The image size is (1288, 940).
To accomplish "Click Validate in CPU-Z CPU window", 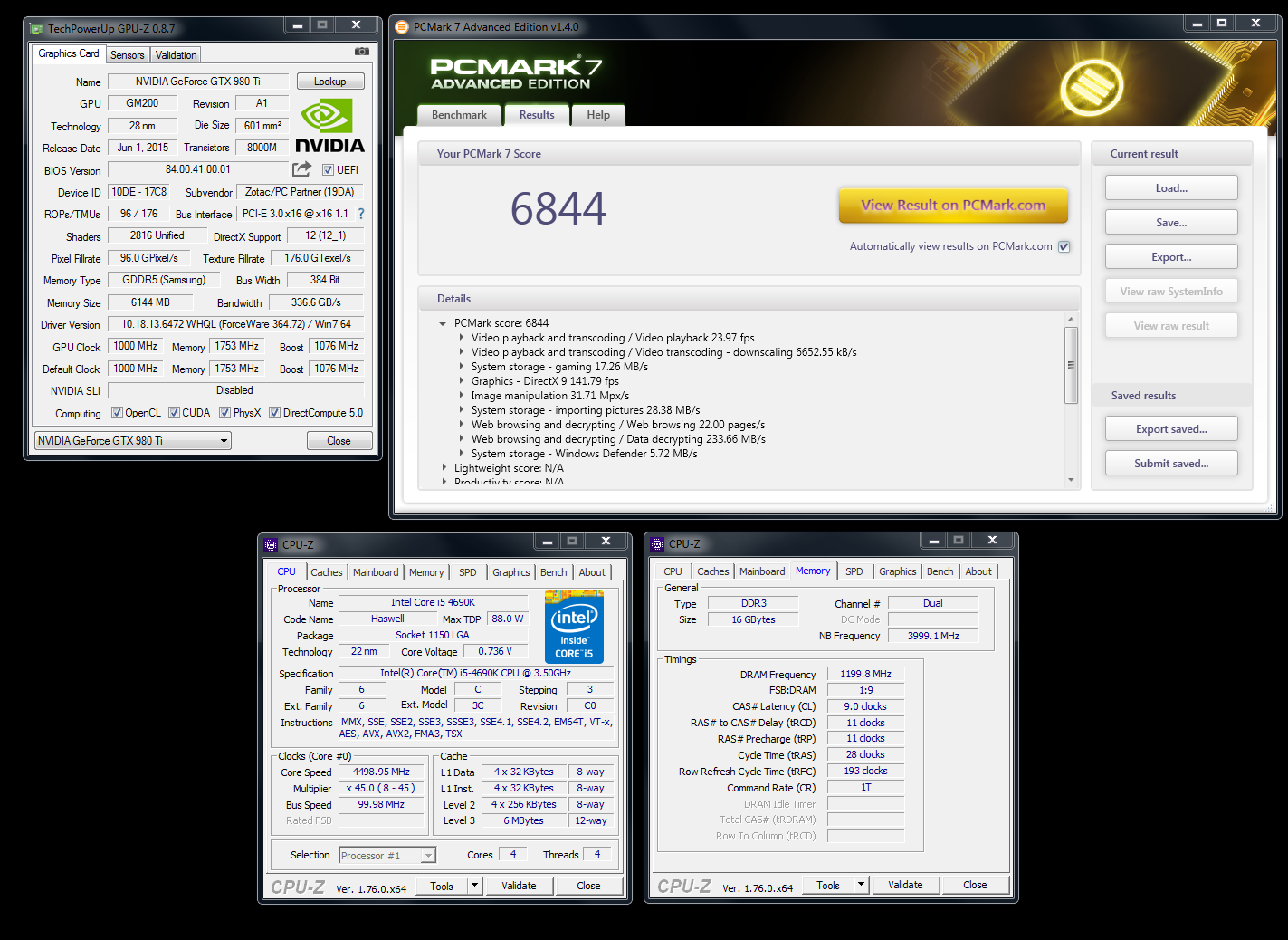I will [519, 886].
